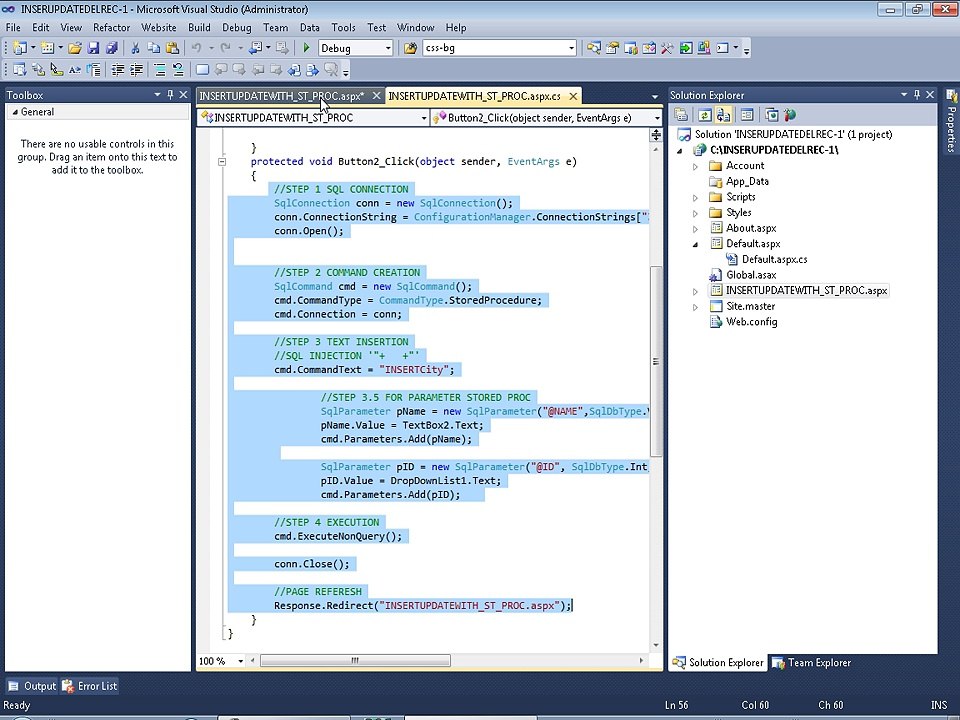Click the Paste toolbar icon
960x720 pixels.
173,48
